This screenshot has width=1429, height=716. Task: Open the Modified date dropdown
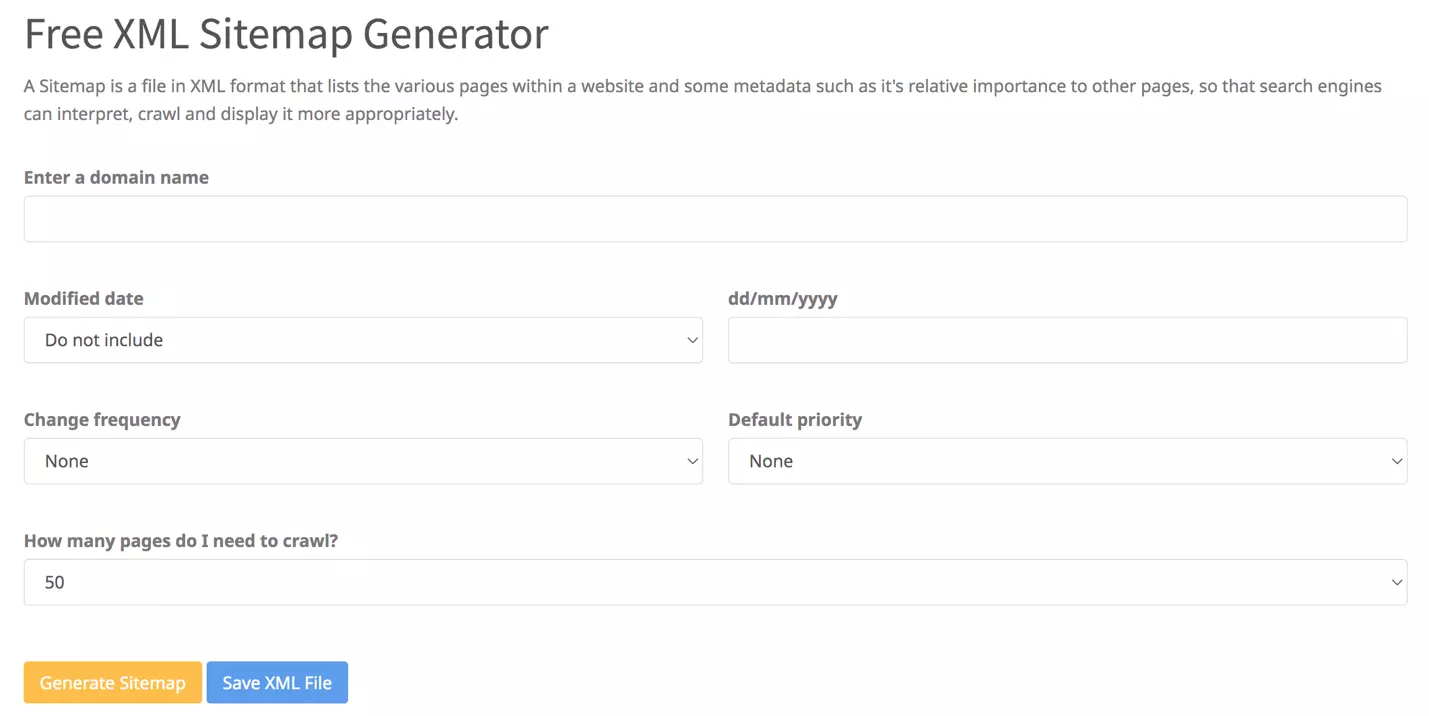363,340
